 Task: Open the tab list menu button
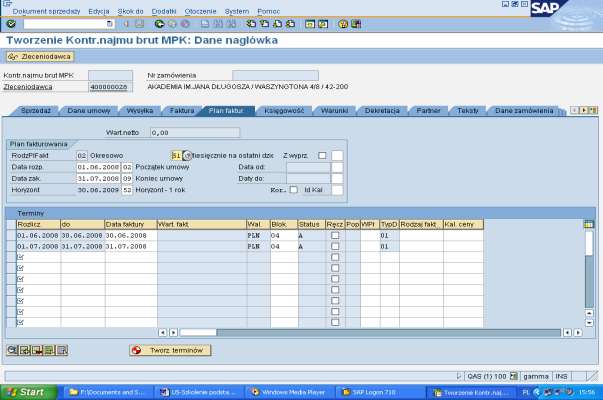tap(593, 110)
